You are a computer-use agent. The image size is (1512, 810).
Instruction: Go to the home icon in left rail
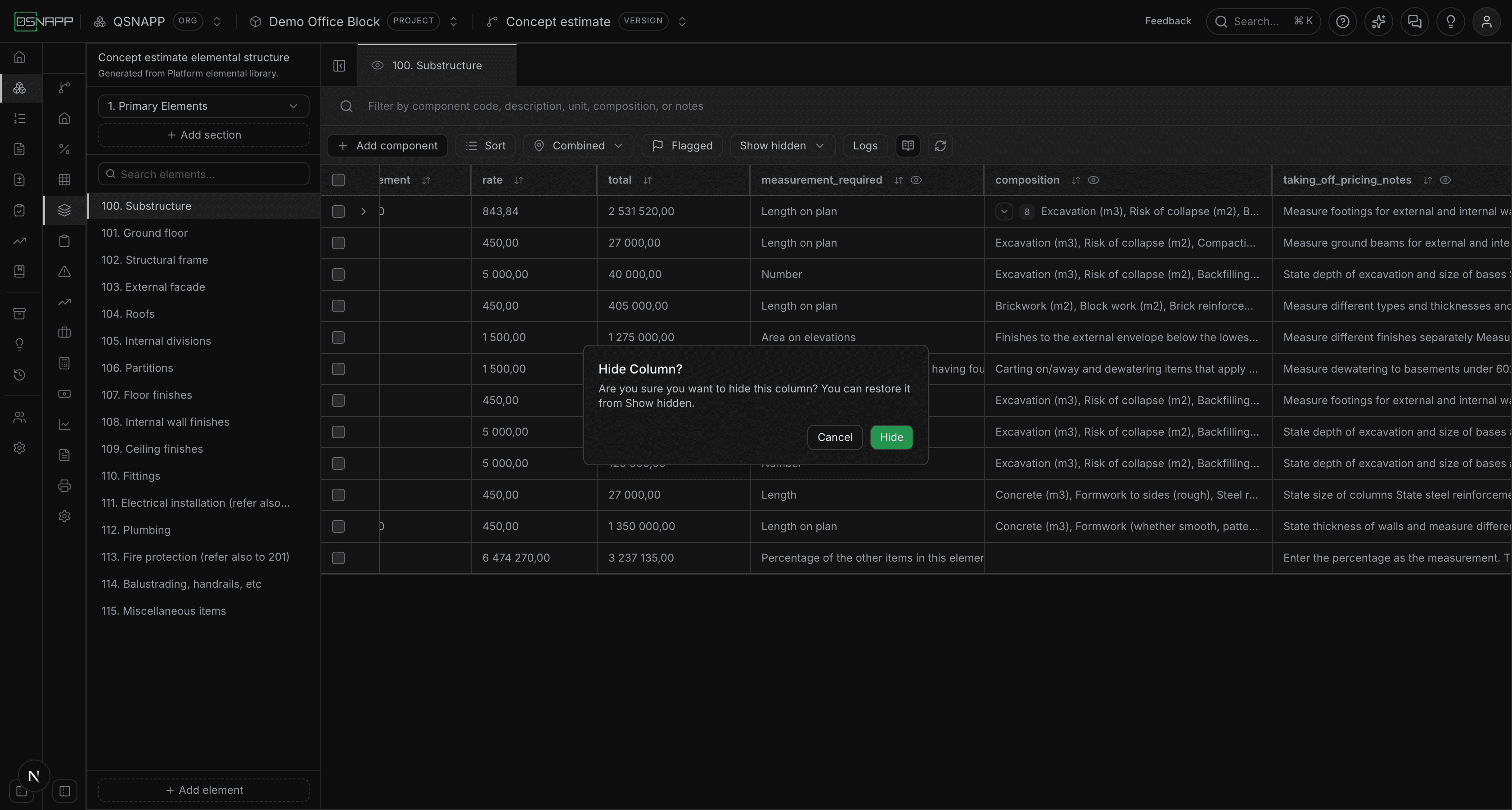[19, 57]
